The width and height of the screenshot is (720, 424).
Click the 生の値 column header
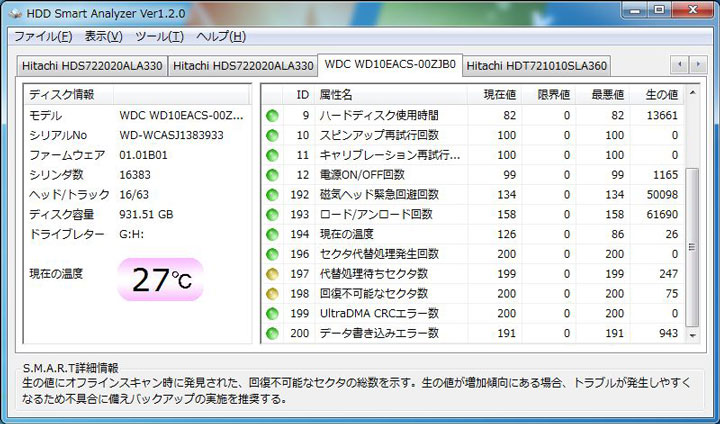click(657, 95)
